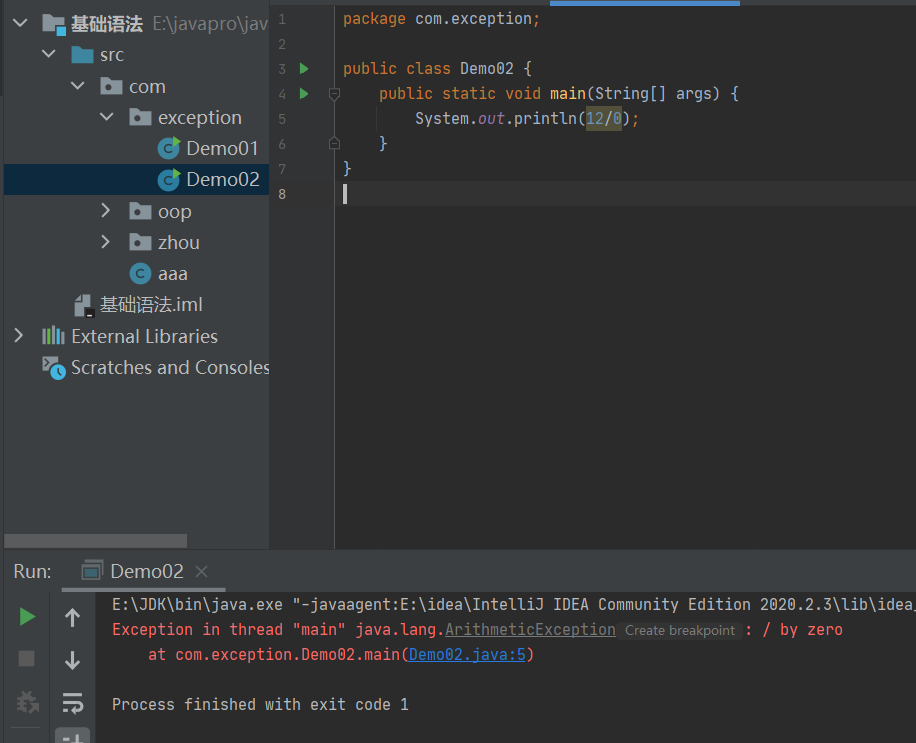Click the 'Process finished with exit code 1' text

[260, 704]
